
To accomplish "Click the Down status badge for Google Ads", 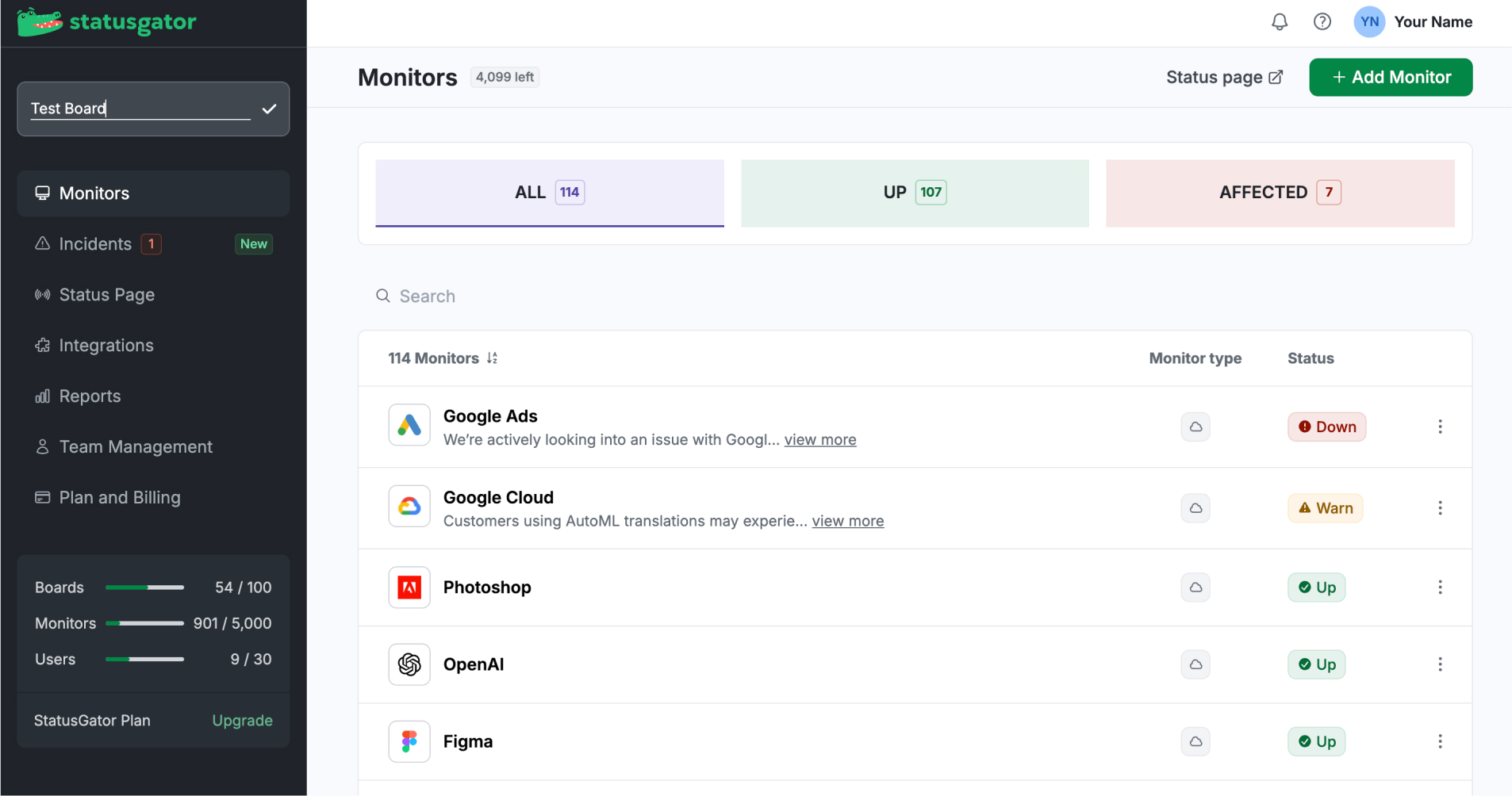I will click(x=1326, y=427).
